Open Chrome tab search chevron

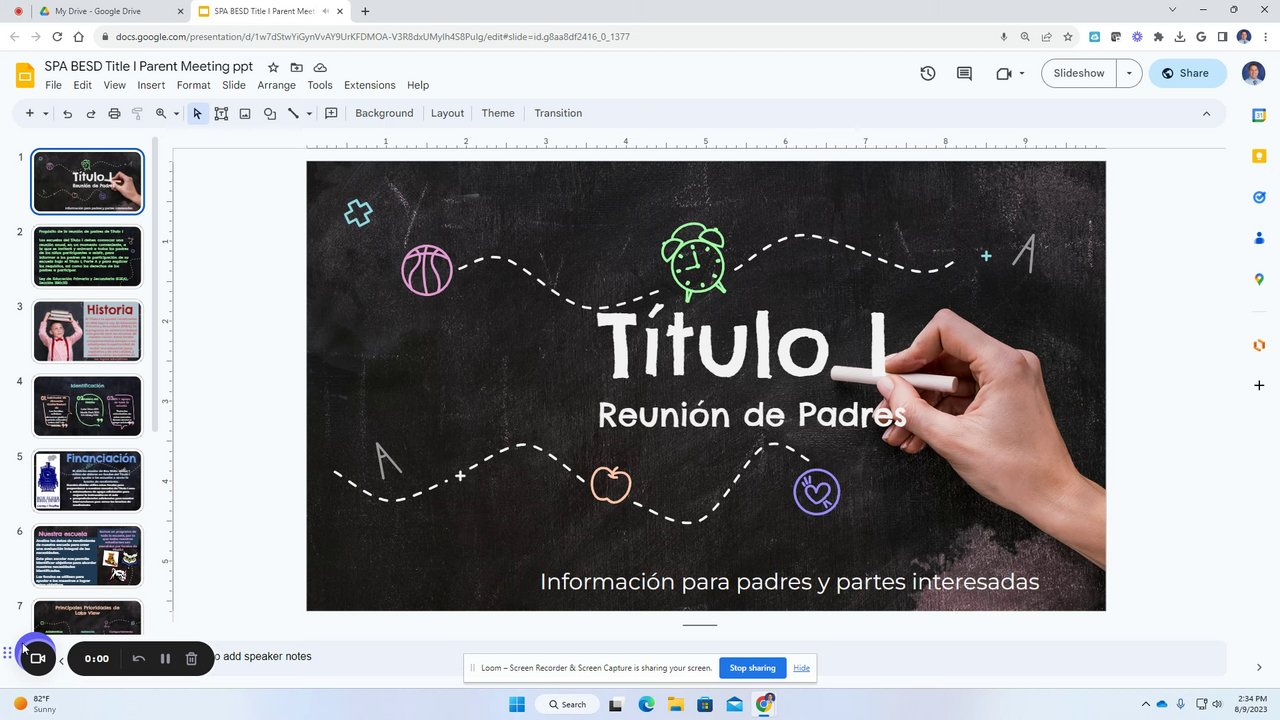point(1173,10)
